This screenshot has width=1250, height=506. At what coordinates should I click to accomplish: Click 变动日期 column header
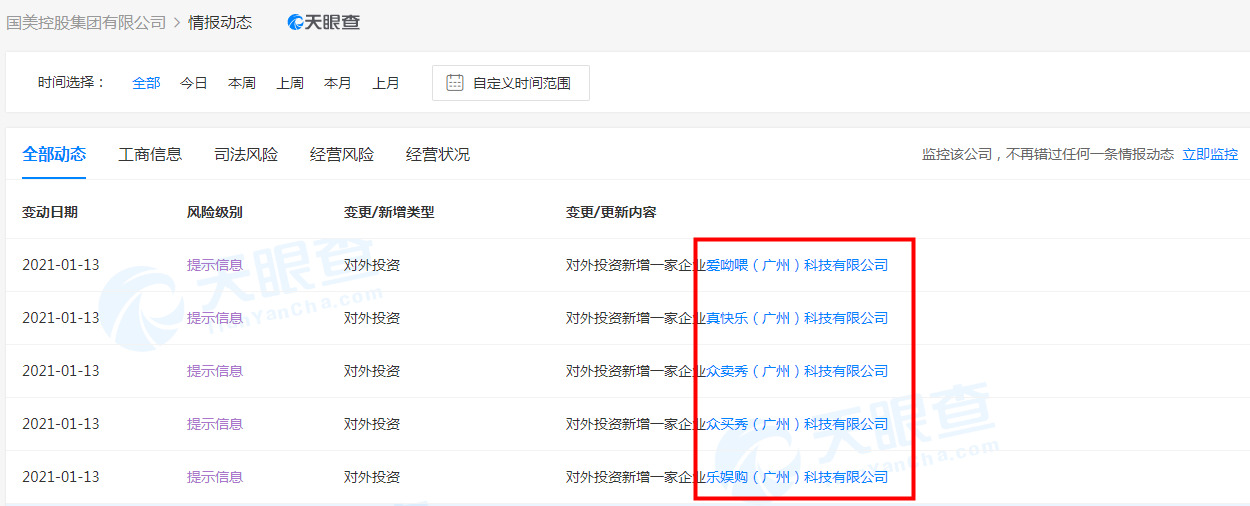click(x=50, y=212)
